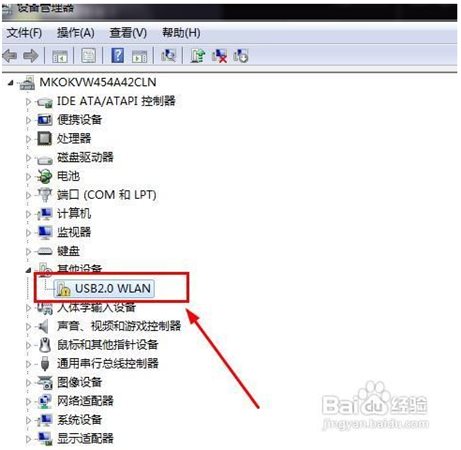The image size is (461, 450).
Task: Collapse the MKOKVW454A42CLN root node
Action: coord(11,83)
